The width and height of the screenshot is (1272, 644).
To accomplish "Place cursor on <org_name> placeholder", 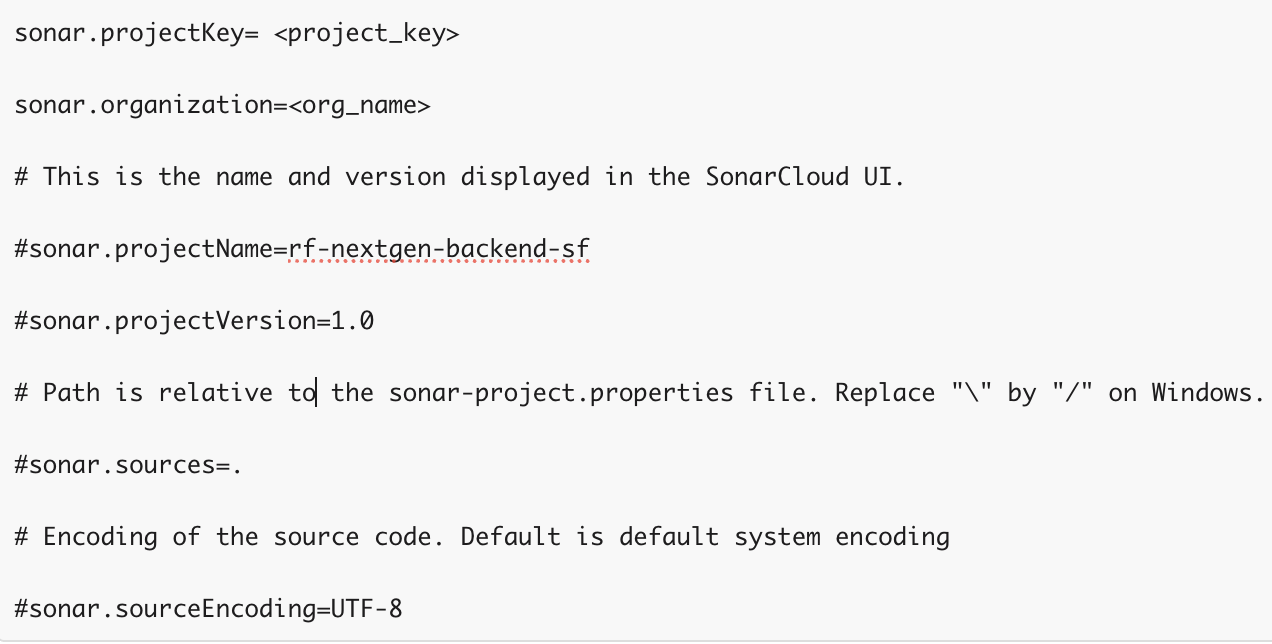I will 360,105.
